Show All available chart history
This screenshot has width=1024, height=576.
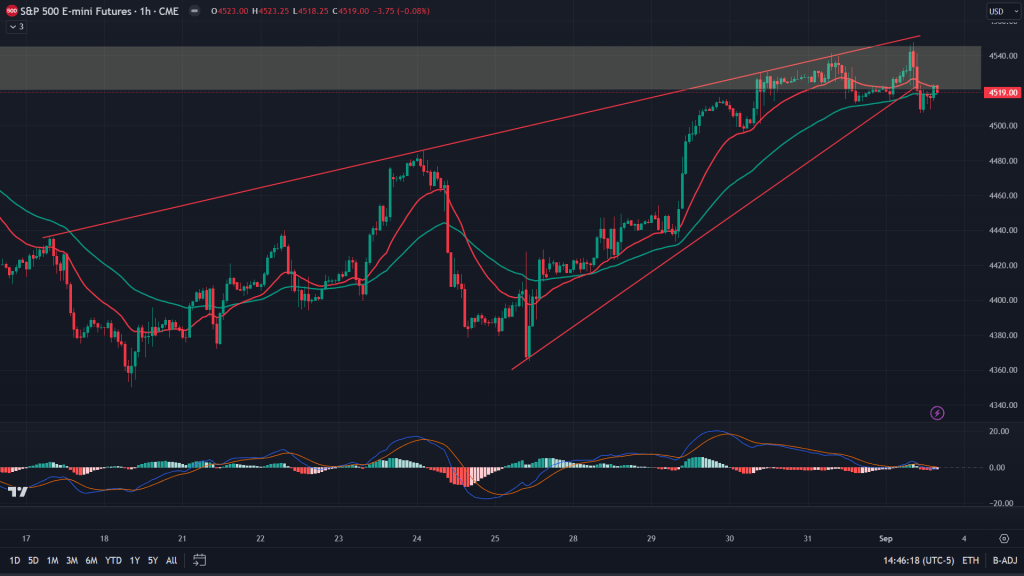pyautogui.click(x=172, y=560)
